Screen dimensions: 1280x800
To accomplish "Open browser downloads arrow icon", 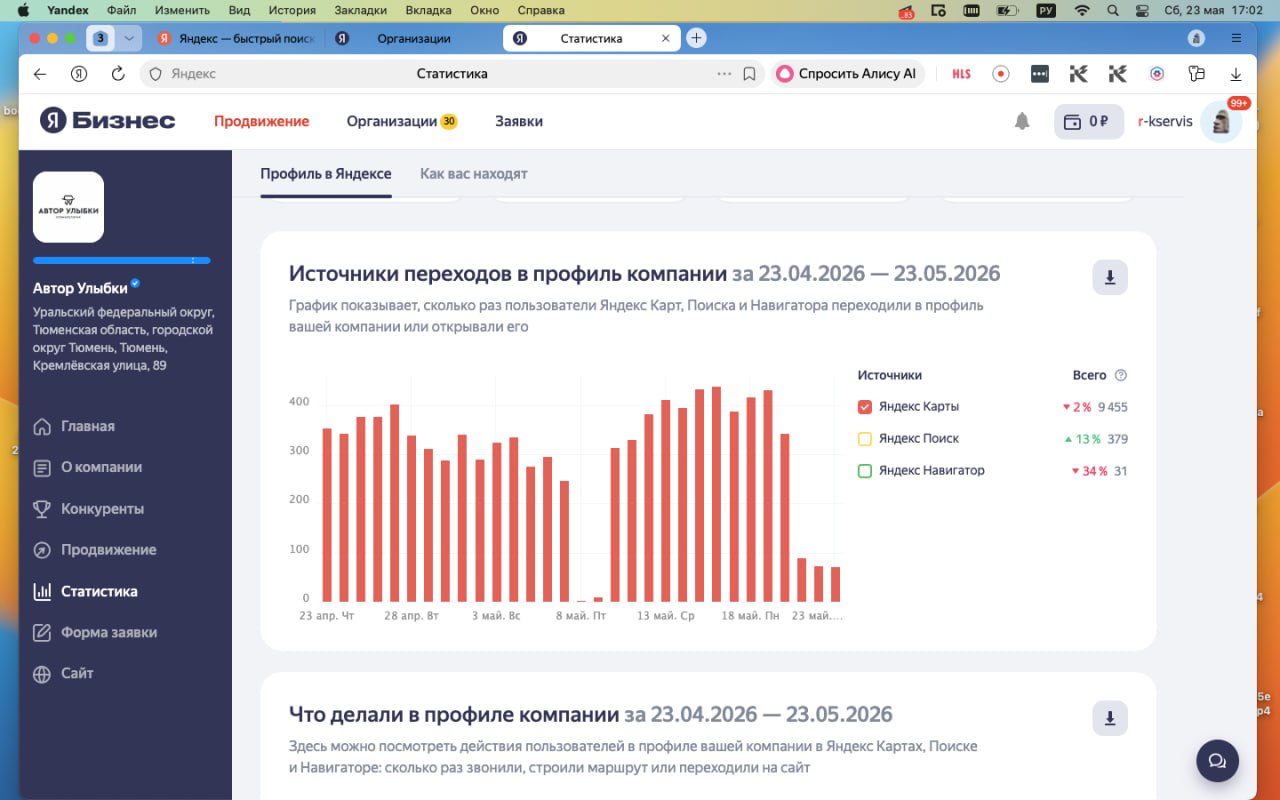I will 1236,74.
